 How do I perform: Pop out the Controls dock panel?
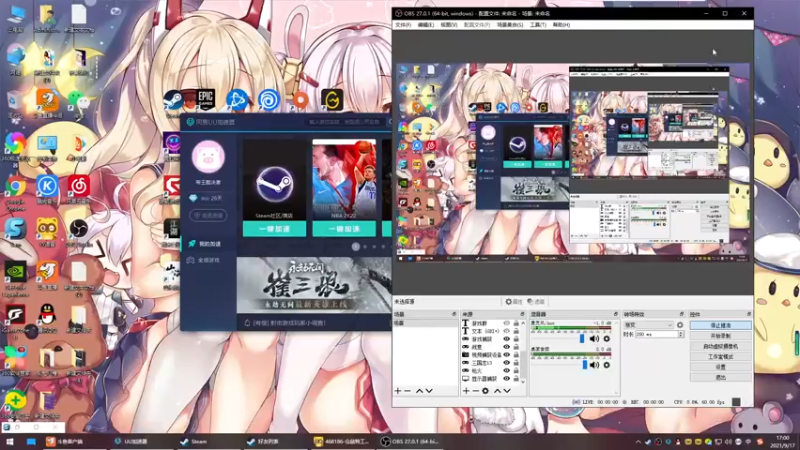[x=748, y=314]
